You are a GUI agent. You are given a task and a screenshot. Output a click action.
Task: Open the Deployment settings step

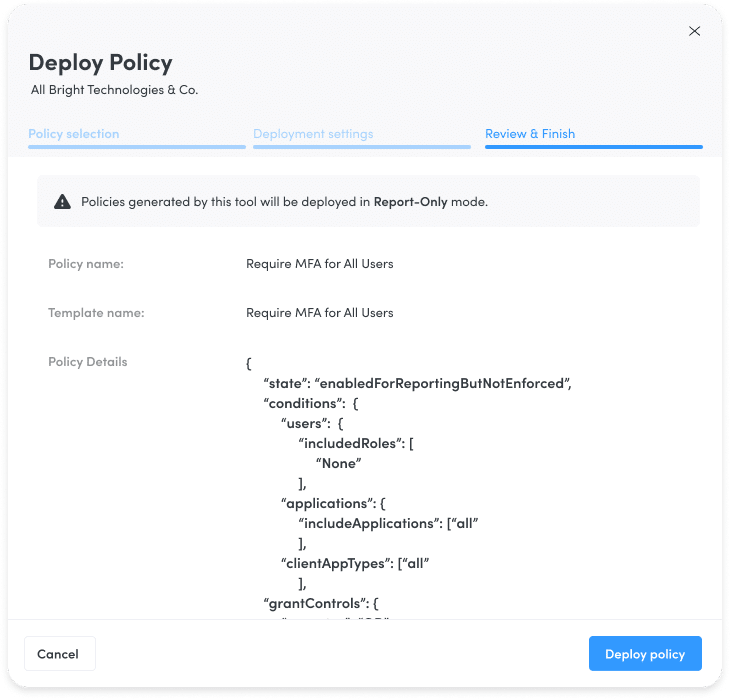click(313, 134)
